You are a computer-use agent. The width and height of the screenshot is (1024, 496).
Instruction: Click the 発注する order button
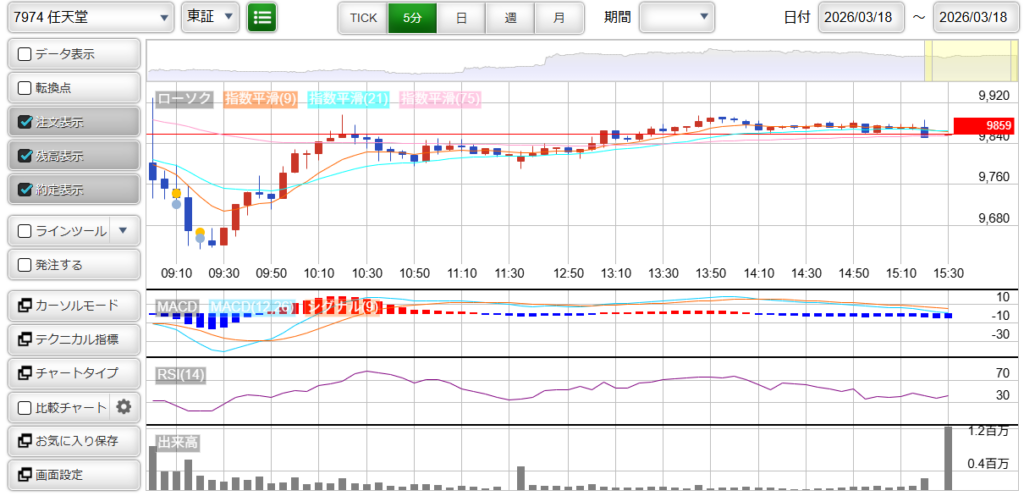click(74, 265)
